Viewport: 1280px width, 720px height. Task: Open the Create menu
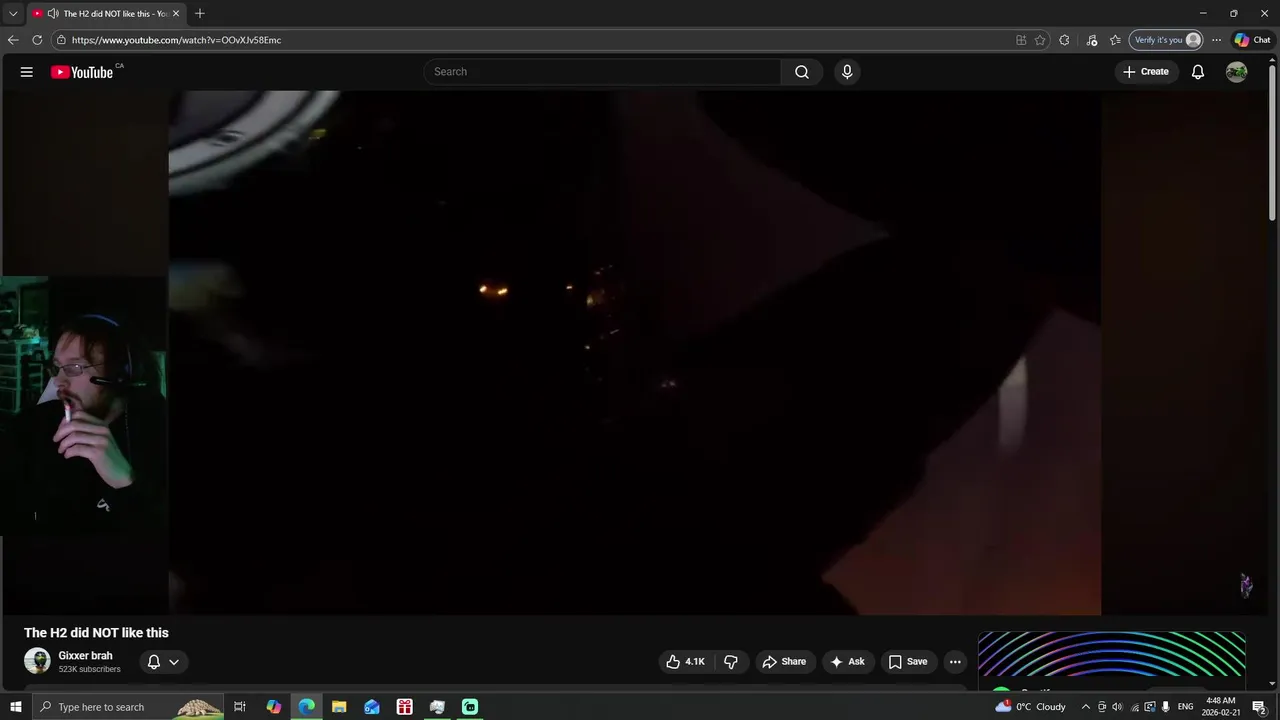(1146, 72)
